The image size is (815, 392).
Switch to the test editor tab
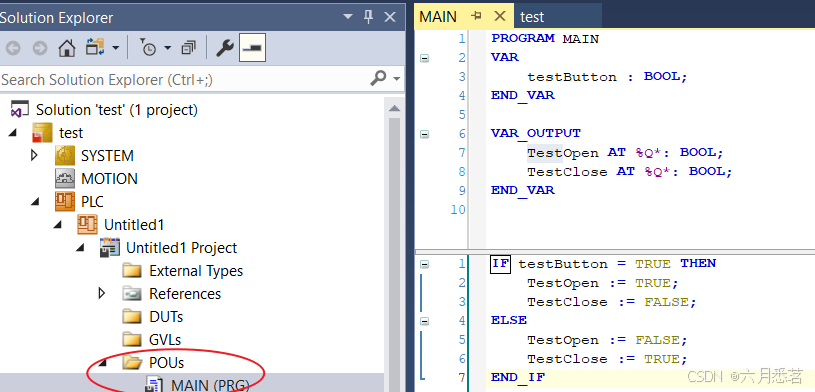point(532,17)
